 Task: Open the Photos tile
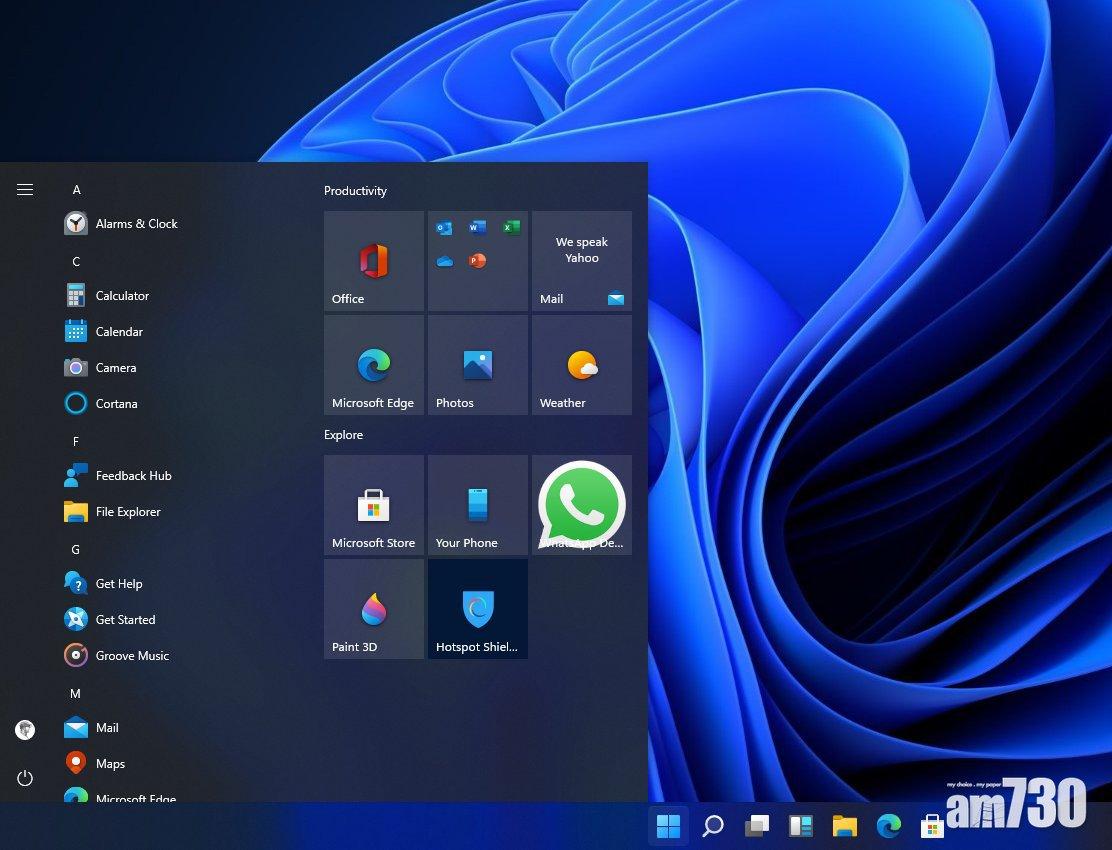(x=477, y=365)
